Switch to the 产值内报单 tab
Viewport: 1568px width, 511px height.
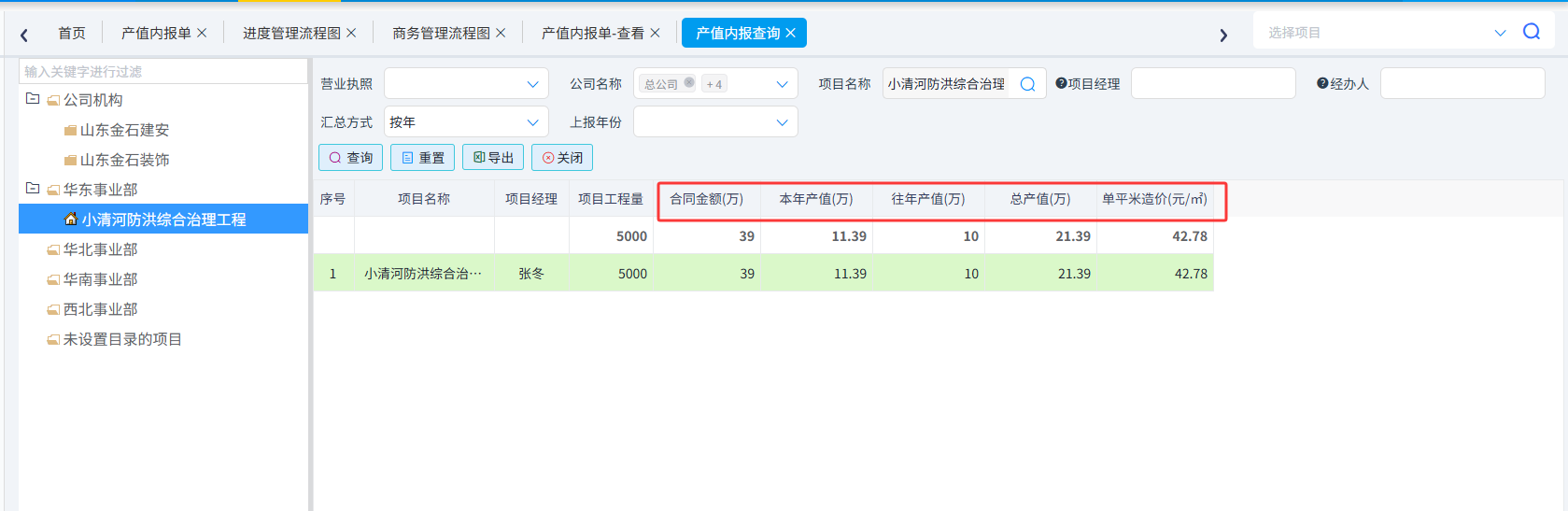pyautogui.click(x=156, y=33)
